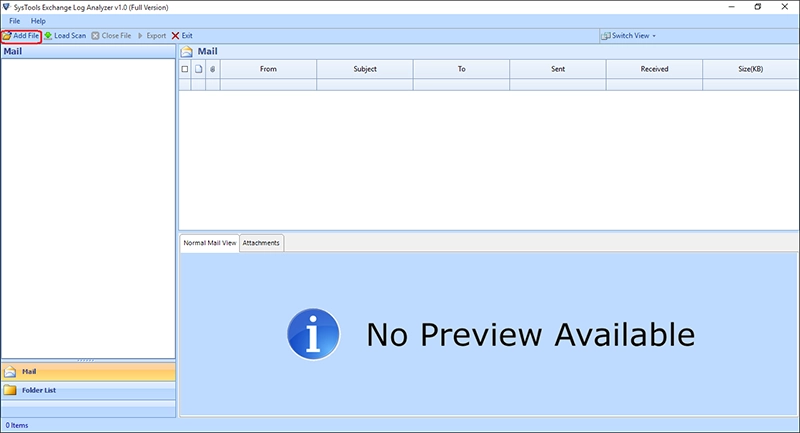Click the document icon column header
The width and height of the screenshot is (800, 433).
click(198, 69)
